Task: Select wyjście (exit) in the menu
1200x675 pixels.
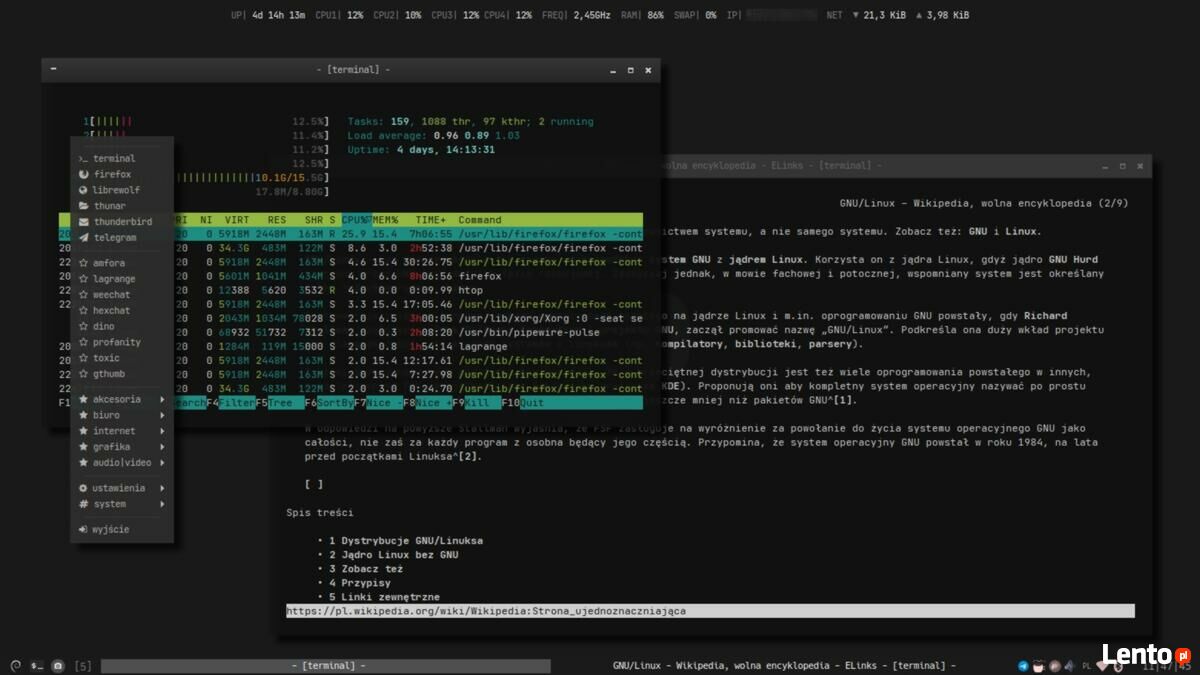Action: 121,530
